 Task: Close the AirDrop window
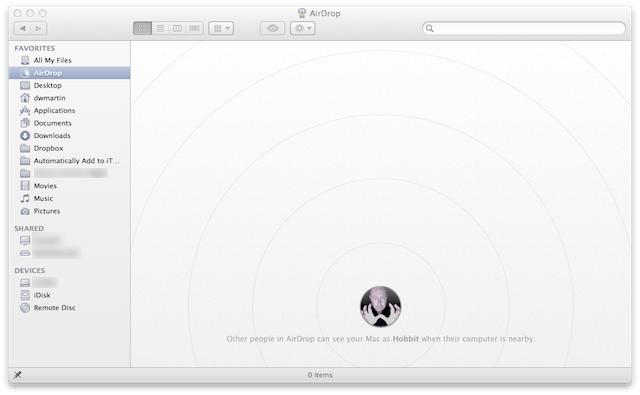coord(18,13)
